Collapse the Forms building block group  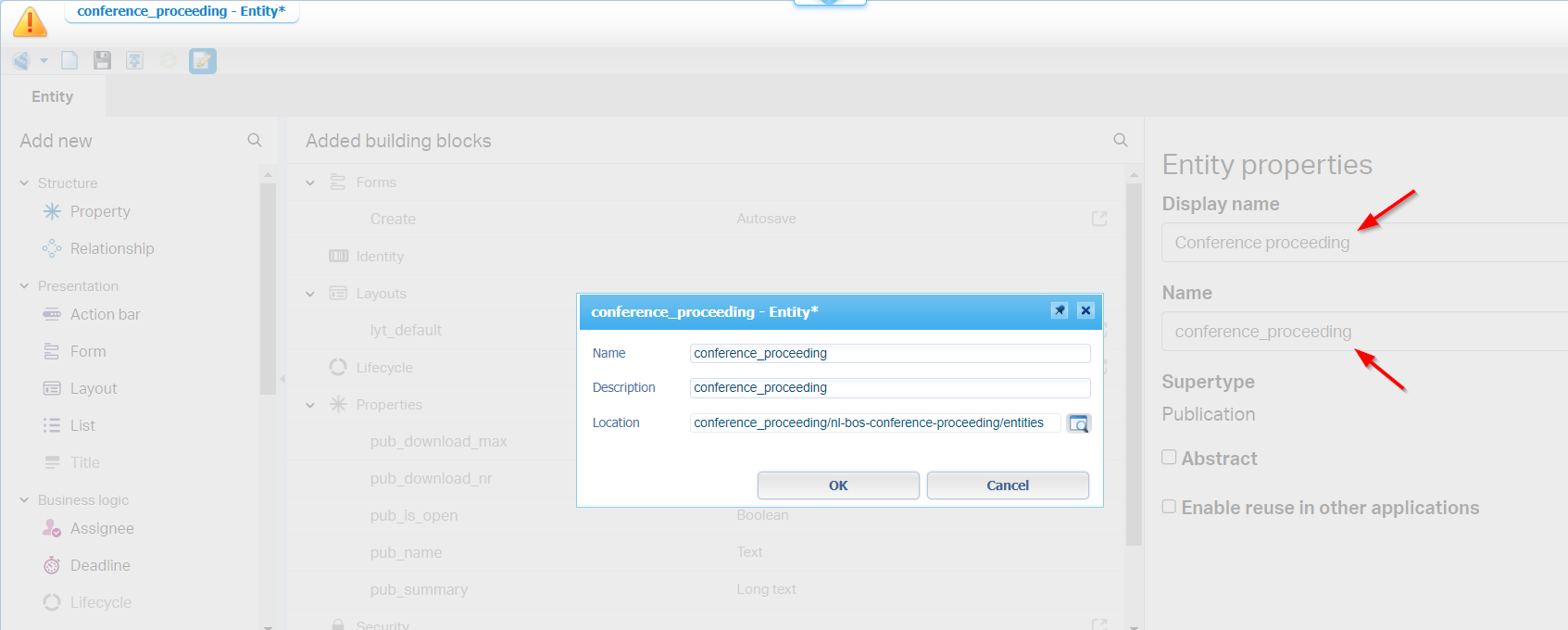[310, 183]
